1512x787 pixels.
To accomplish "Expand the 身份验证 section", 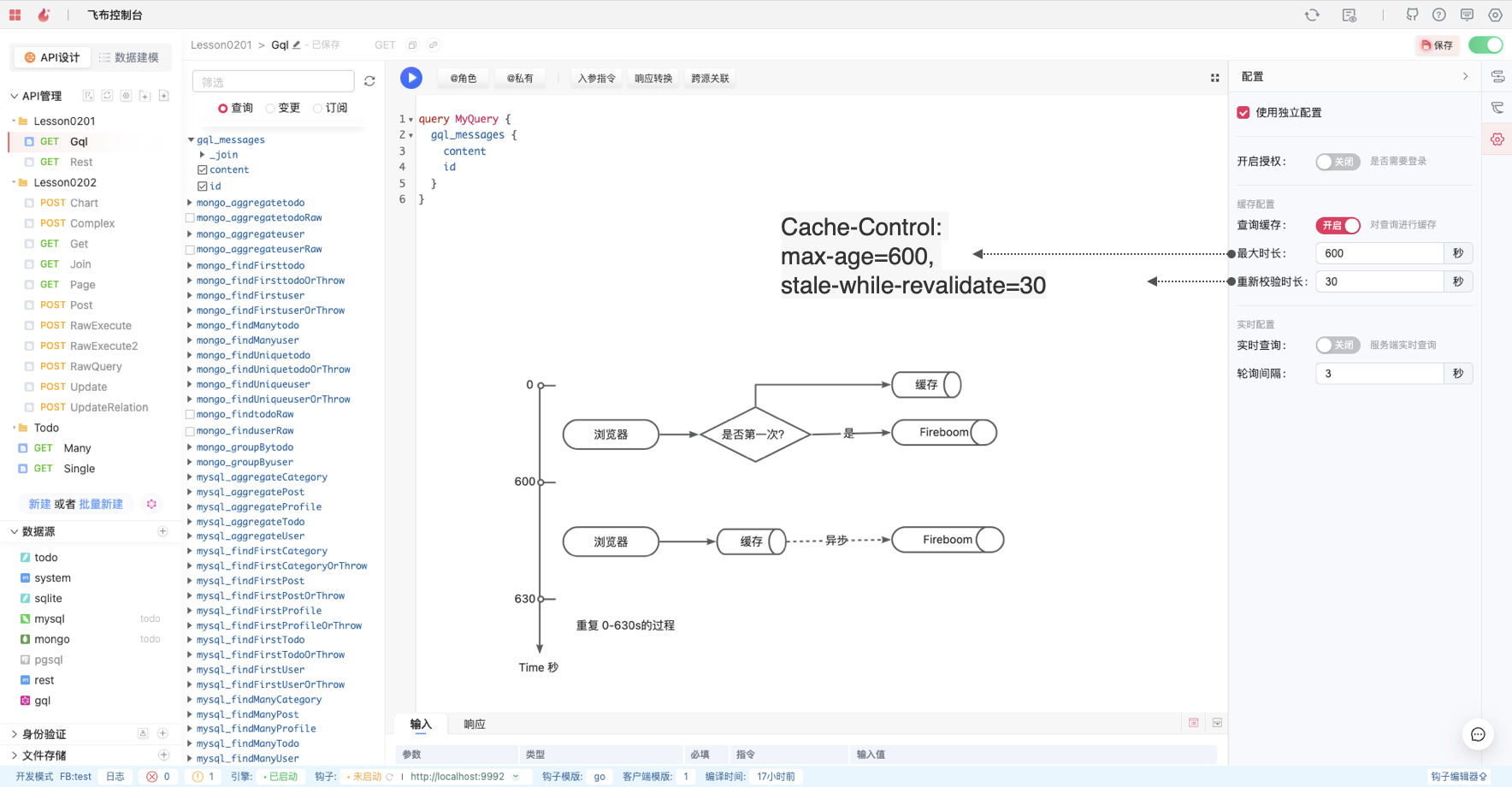I will click(x=15, y=734).
